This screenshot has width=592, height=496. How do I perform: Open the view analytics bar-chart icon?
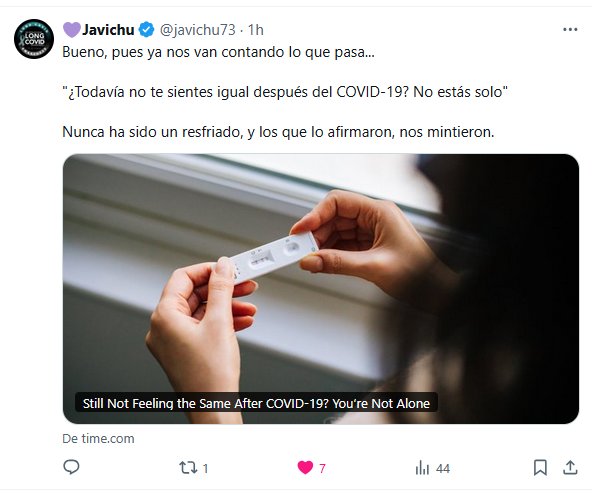coord(422,468)
